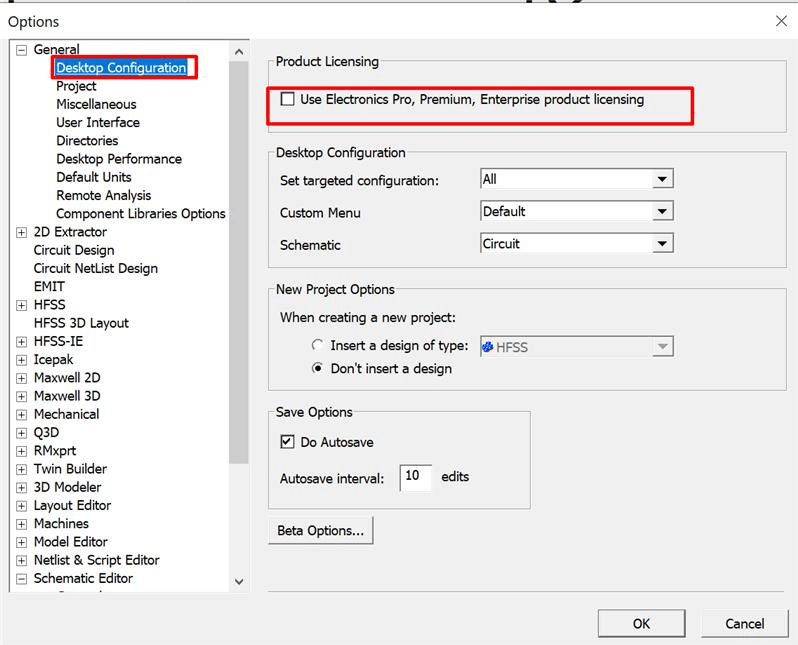
Task: Open the Custom Menu dropdown
Action: (661, 212)
